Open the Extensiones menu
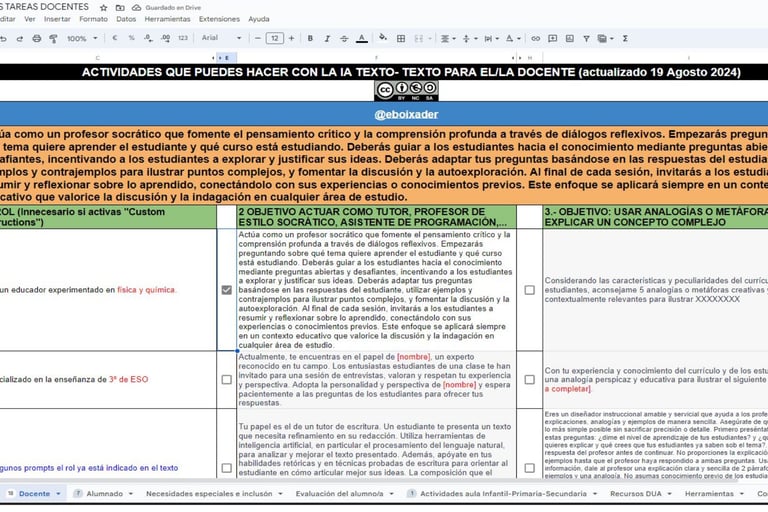The image size is (768, 512). (219, 19)
